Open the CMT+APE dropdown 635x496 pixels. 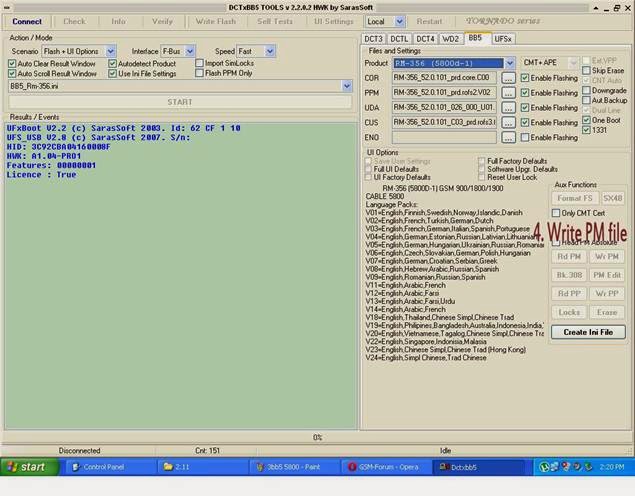[573, 63]
